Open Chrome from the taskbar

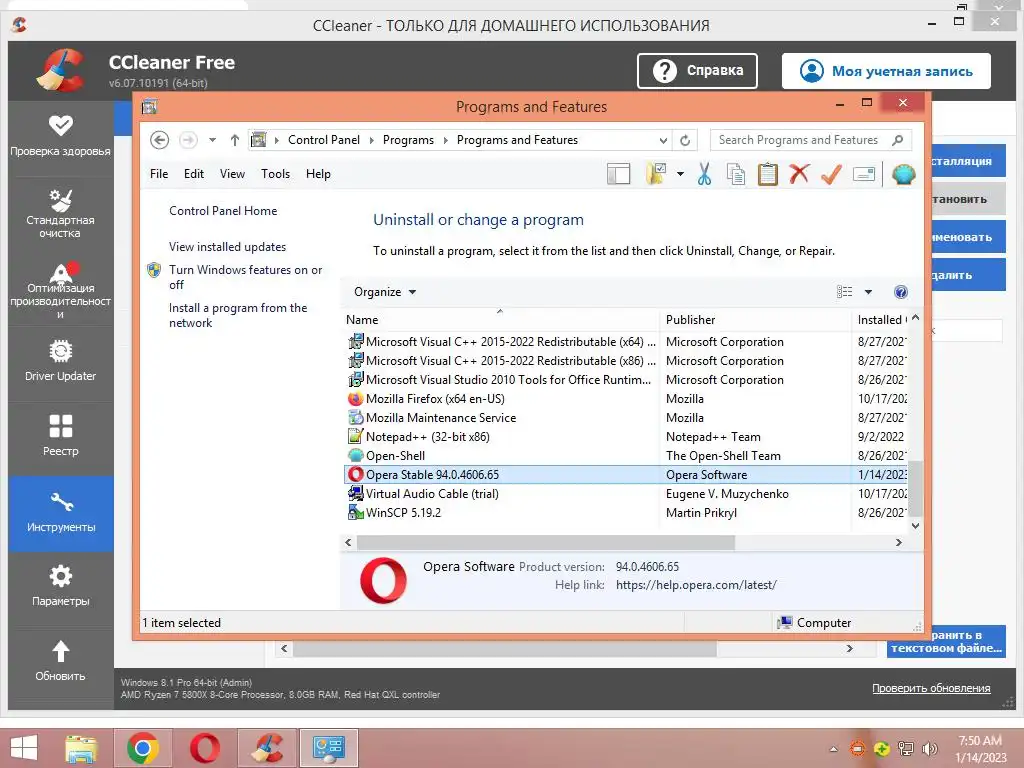coord(143,748)
